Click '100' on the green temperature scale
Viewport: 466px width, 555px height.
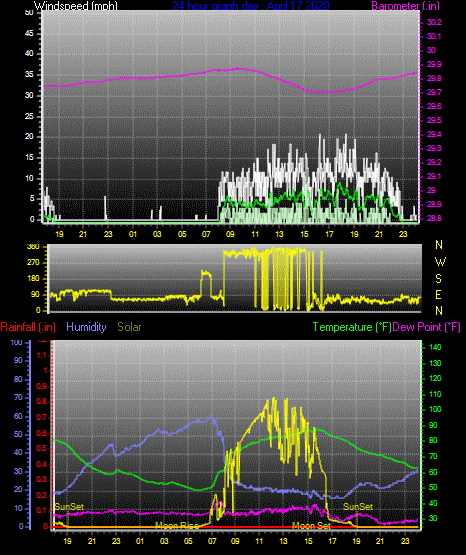pos(435,409)
